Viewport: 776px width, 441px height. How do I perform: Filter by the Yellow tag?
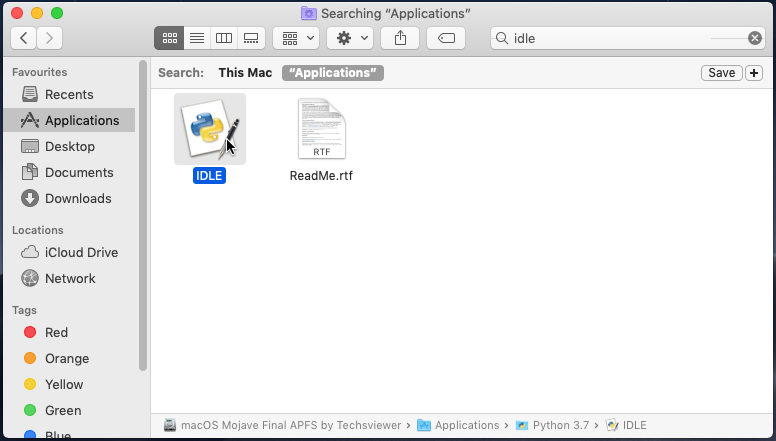click(69, 385)
